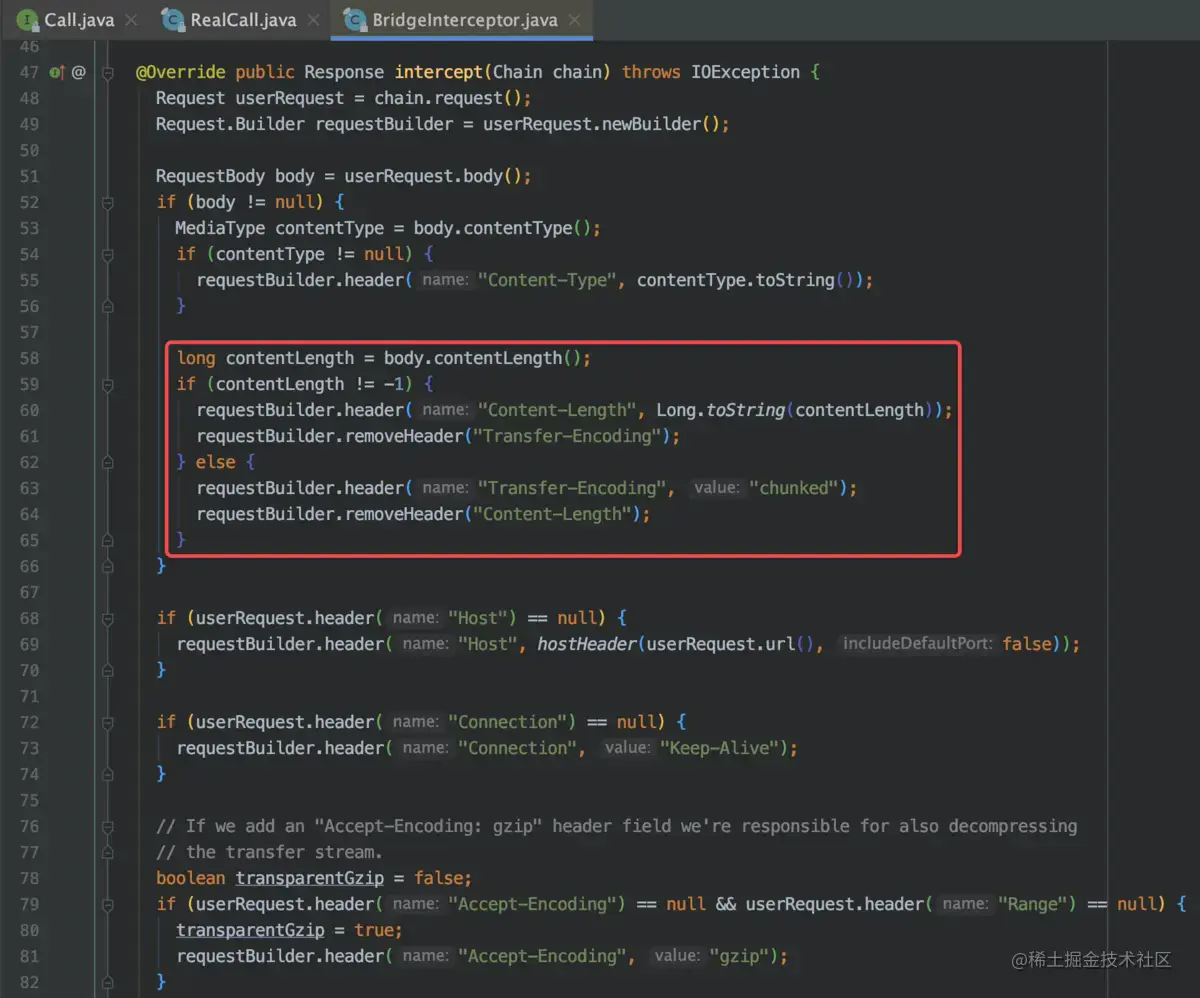Image resolution: width=1200 pixels, height=998 pixels.
Task: Collapse the if (body != null) block at line 52
Action: click(107, 202)
